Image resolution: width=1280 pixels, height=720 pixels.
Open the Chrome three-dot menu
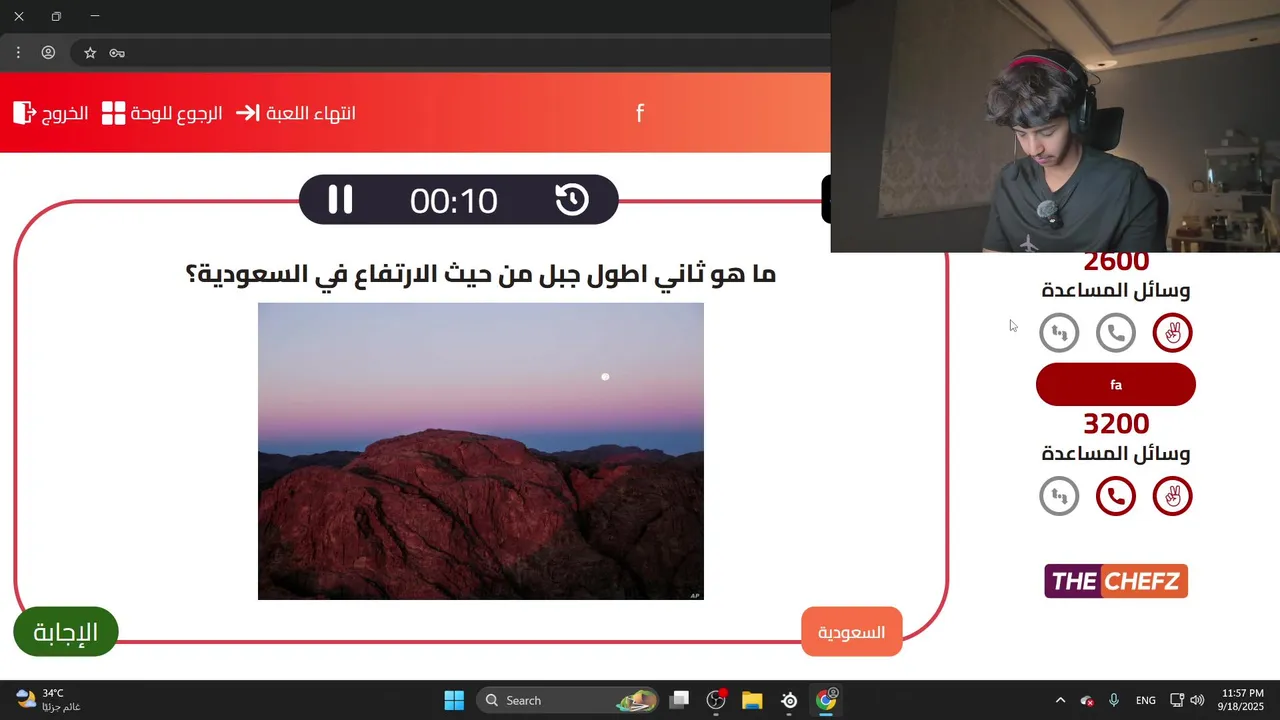tap(18, 53)
